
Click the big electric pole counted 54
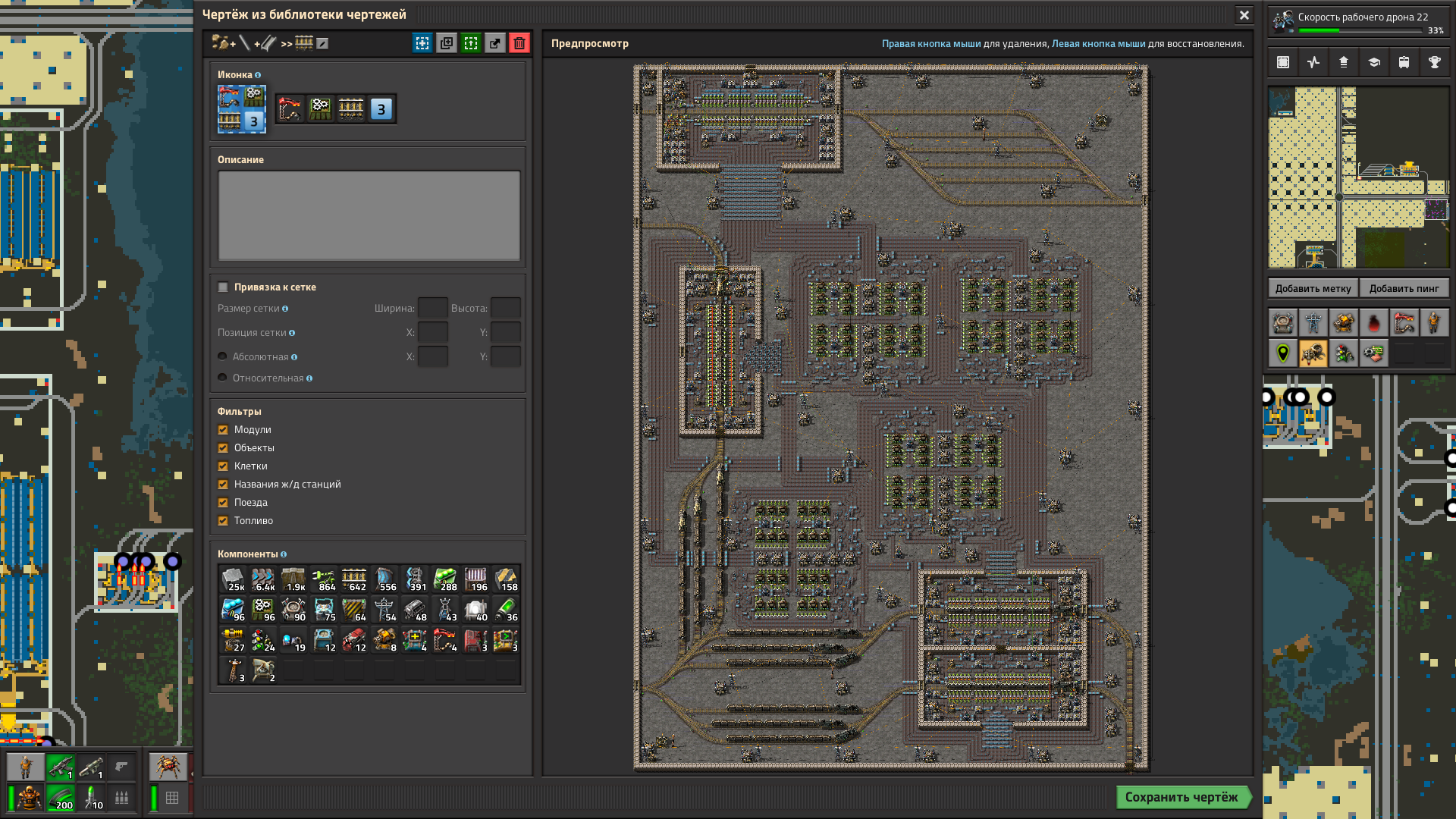384,610
